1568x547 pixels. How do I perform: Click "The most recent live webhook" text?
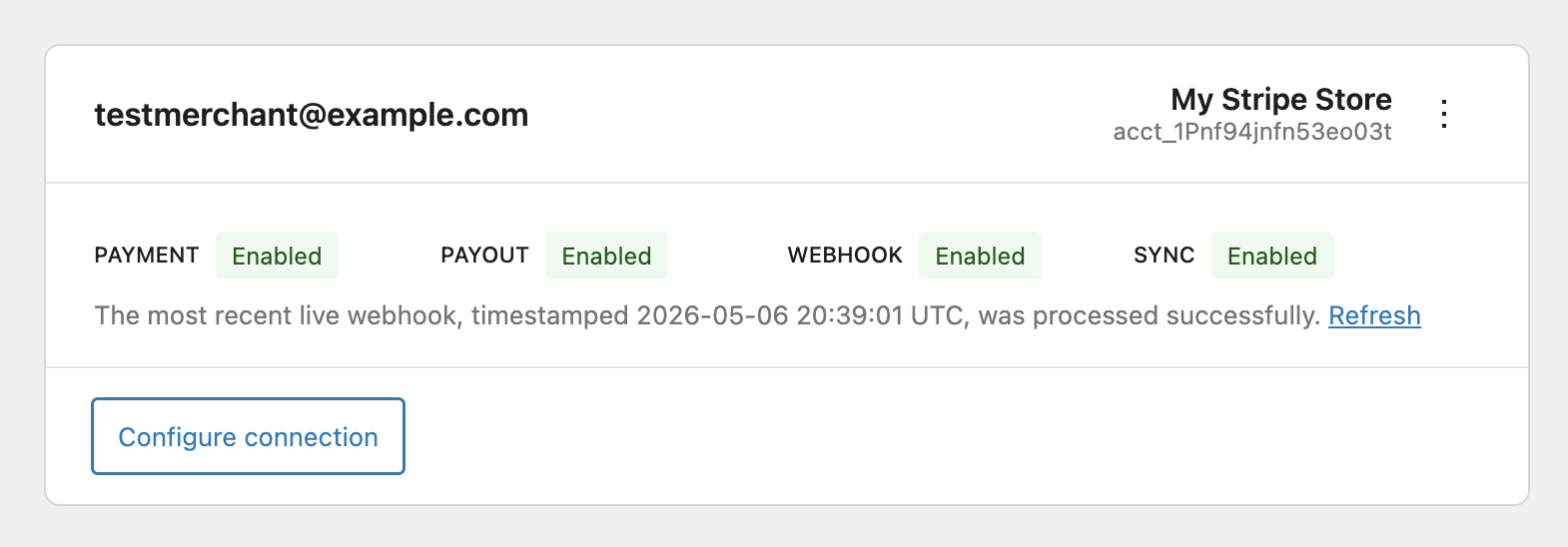tap(277, 315)
